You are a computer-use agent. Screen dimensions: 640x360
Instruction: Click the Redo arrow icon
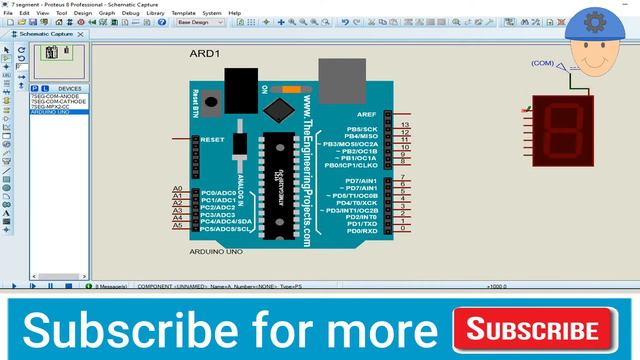click(x=356, y=22)
